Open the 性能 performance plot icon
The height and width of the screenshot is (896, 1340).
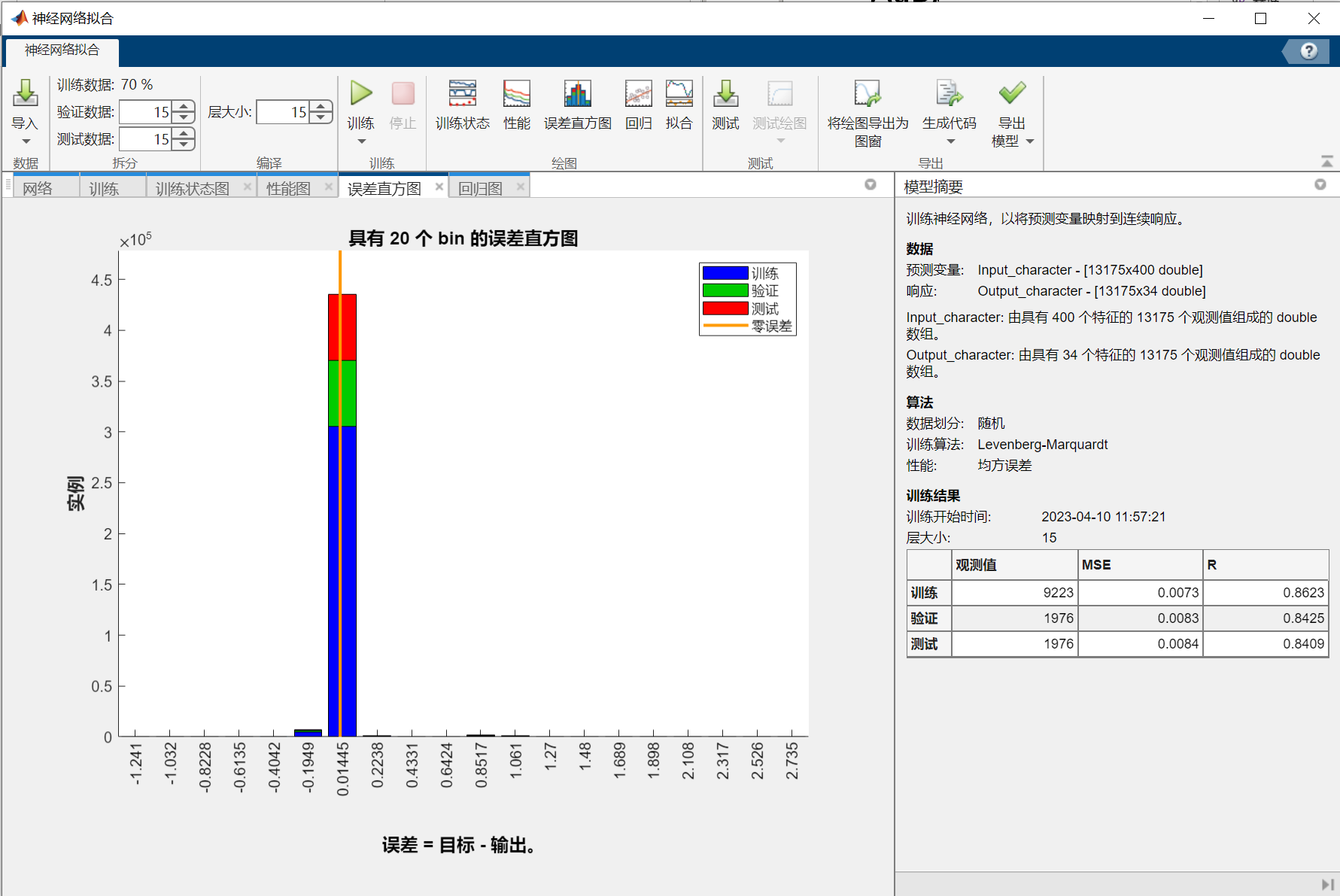517,93
